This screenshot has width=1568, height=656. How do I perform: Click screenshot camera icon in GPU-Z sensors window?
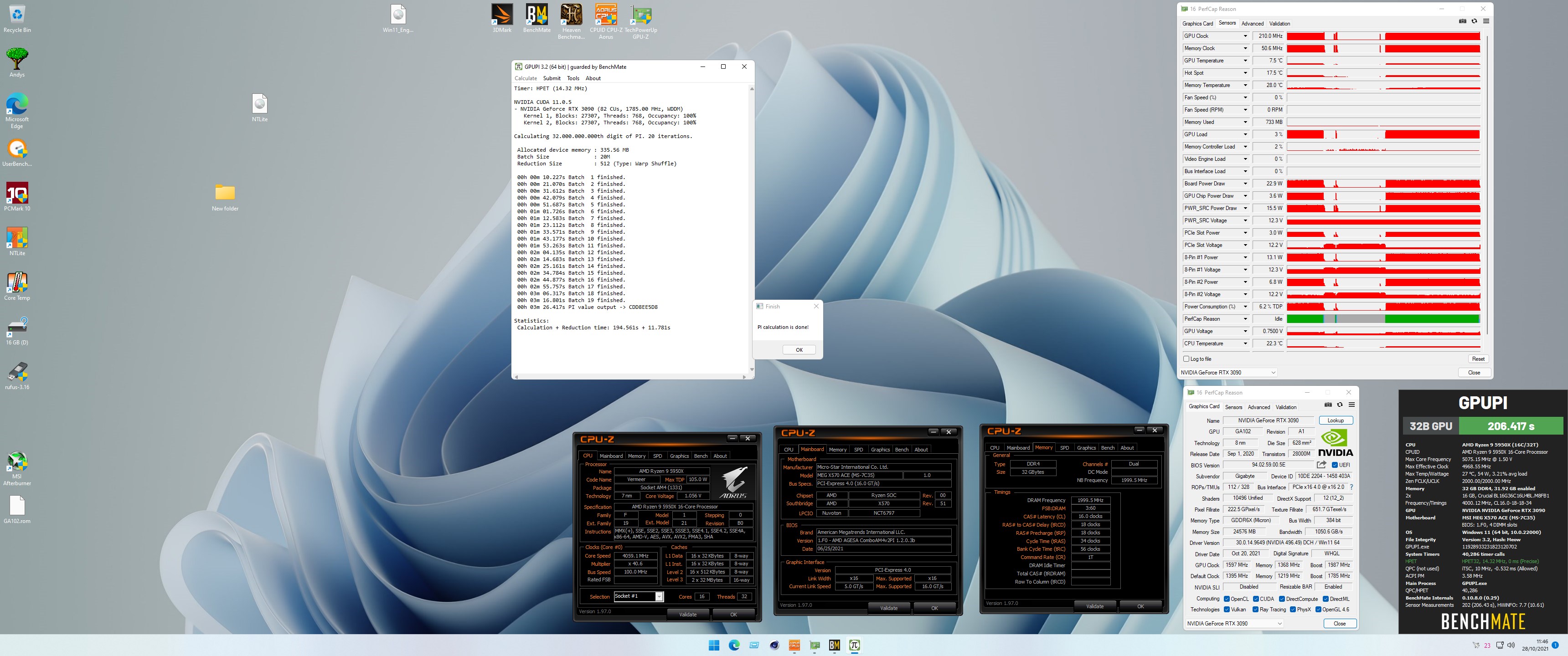1463,21
